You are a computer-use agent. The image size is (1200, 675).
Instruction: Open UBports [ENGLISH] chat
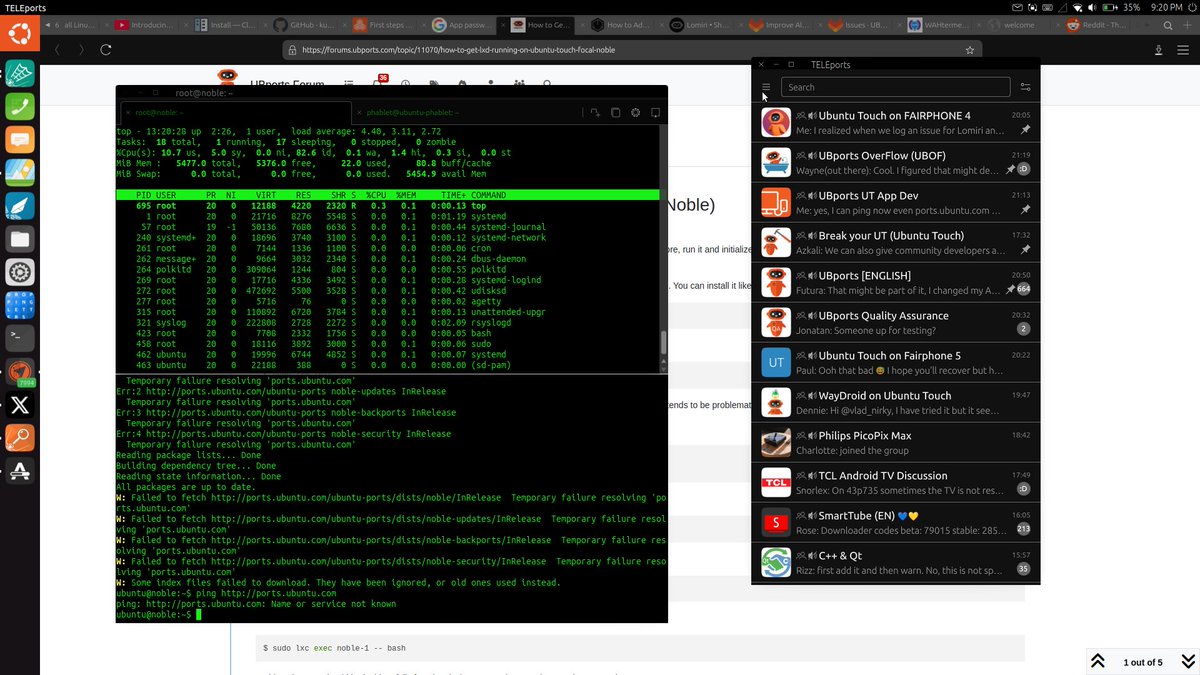(x=896, y=283)
